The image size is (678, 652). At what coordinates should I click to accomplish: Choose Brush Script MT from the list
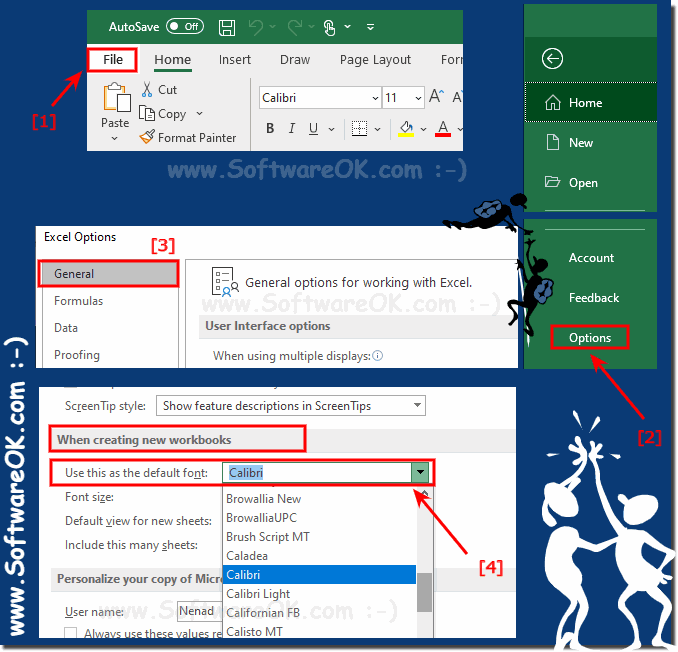[319, 537]
